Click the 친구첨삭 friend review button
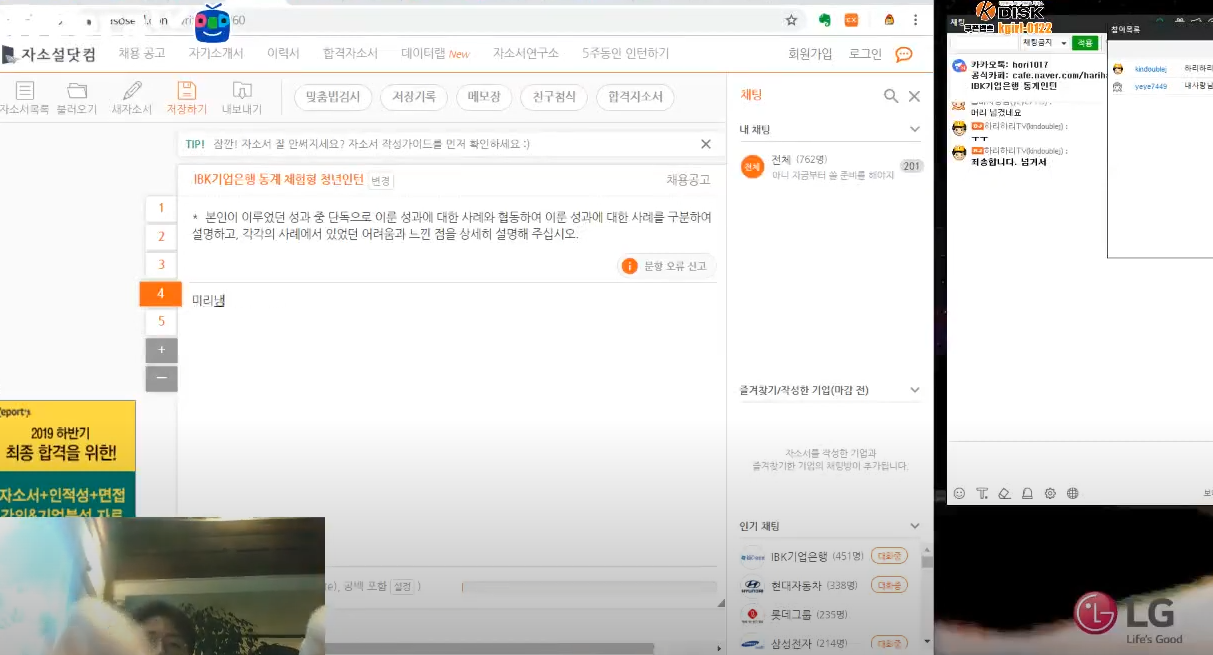Screen dimensions: 1213x655 point(554,97)
